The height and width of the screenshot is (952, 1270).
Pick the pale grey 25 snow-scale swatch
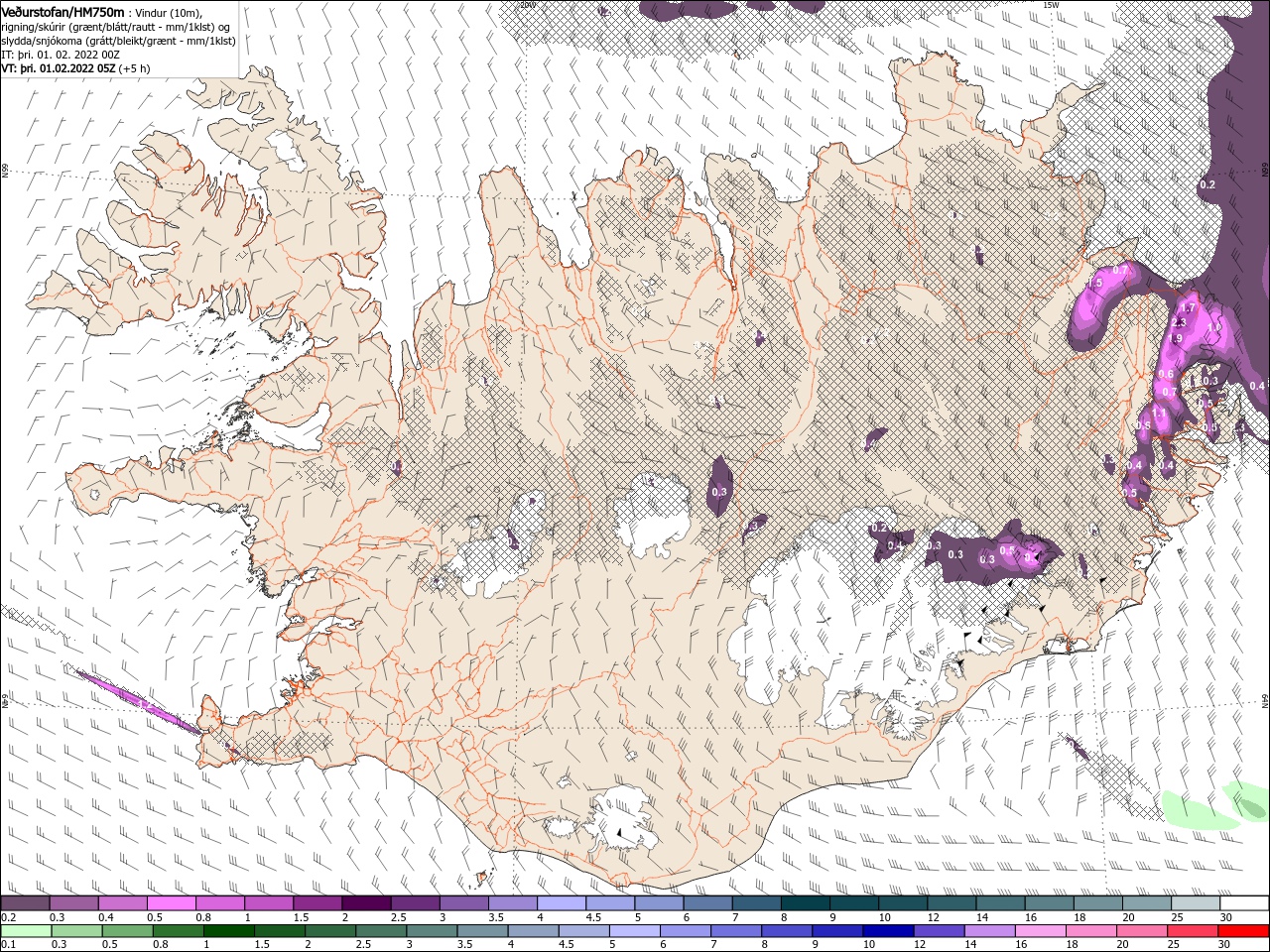1195,903
